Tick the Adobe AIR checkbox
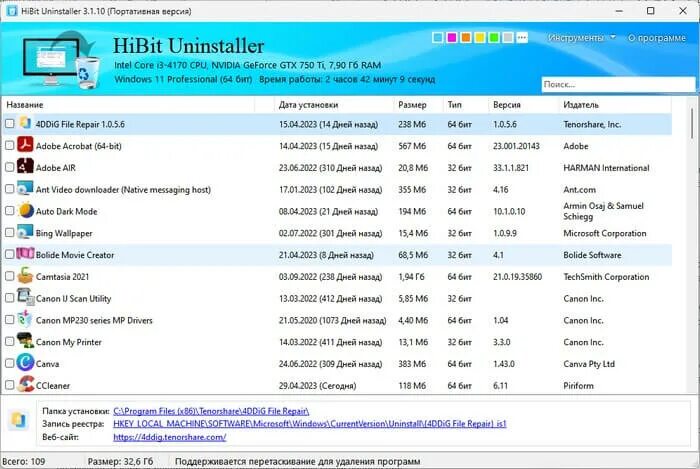The image size is (700, 469). click(9, 167)
